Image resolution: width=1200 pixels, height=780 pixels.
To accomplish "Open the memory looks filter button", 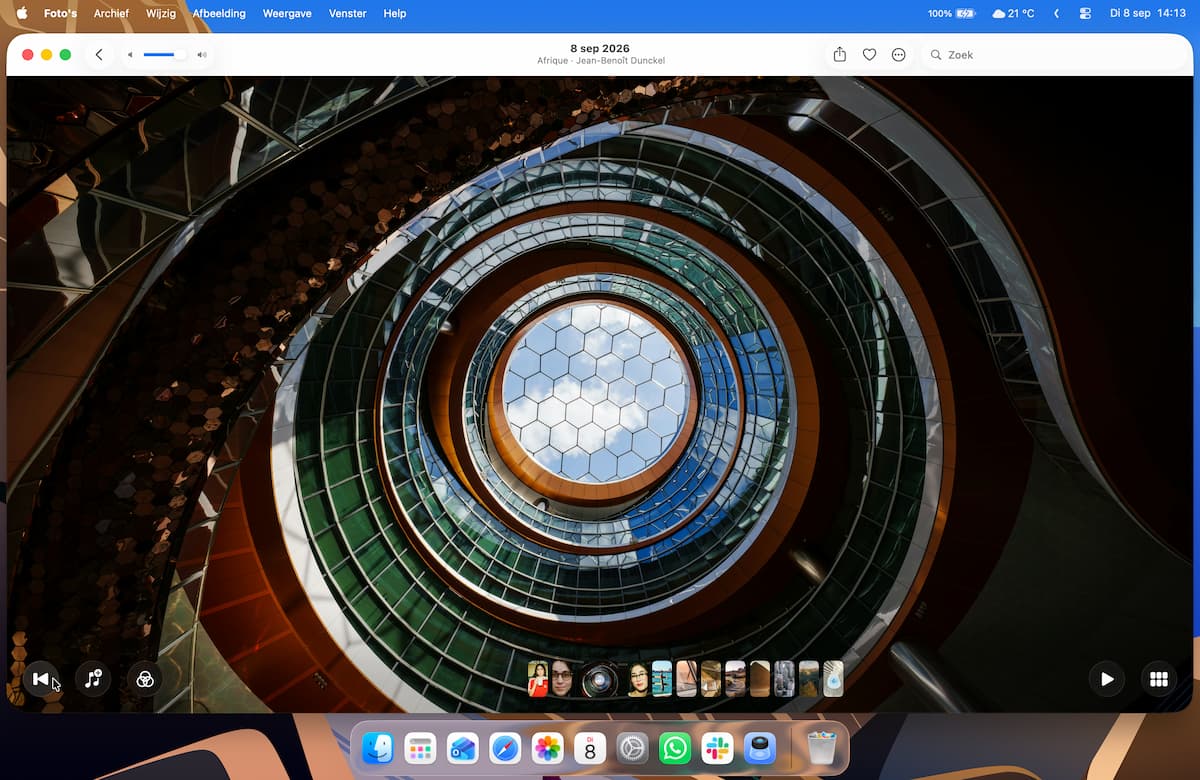I will click(x=145, y=679).
